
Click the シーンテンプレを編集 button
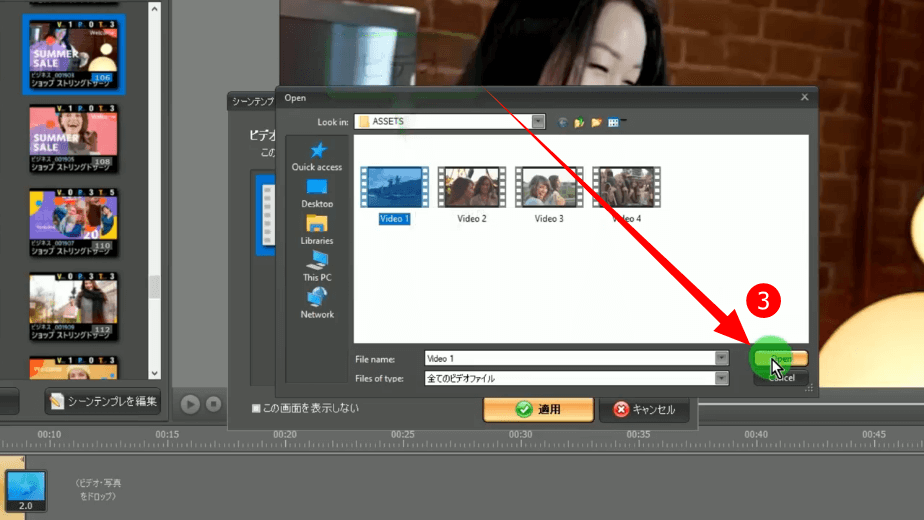pyautogui.click(x=104, y=401)
